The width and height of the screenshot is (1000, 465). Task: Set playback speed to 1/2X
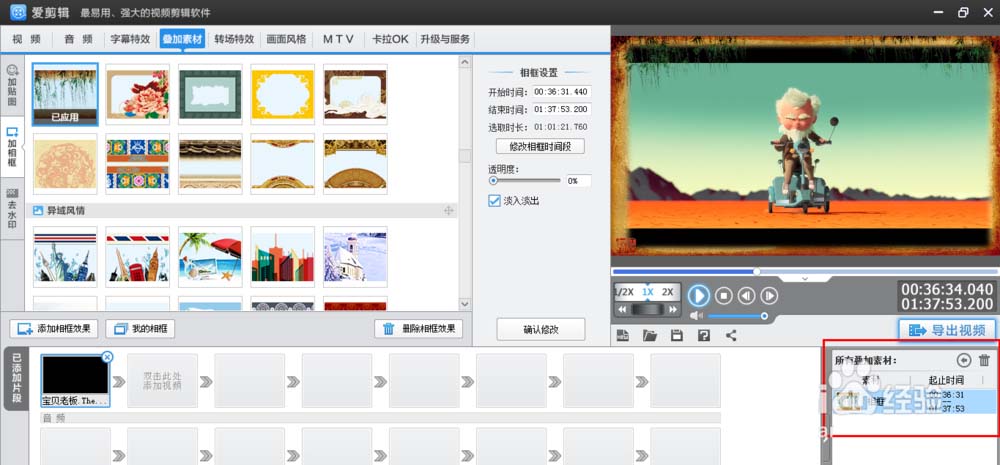point(624,292)
